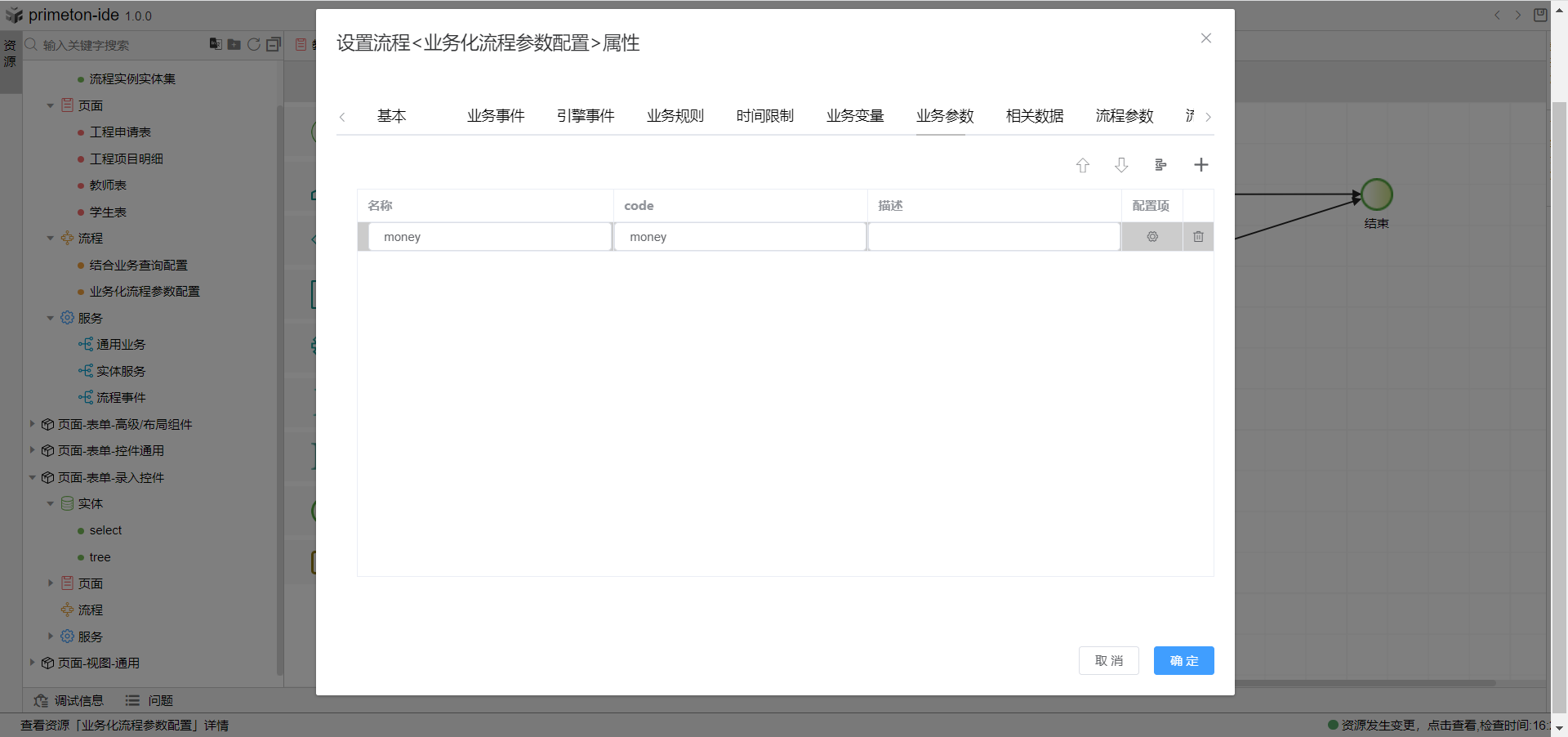Select the 时间限制 tab
The width and height of the screenshot is (1568, 737).
[764, 116]
